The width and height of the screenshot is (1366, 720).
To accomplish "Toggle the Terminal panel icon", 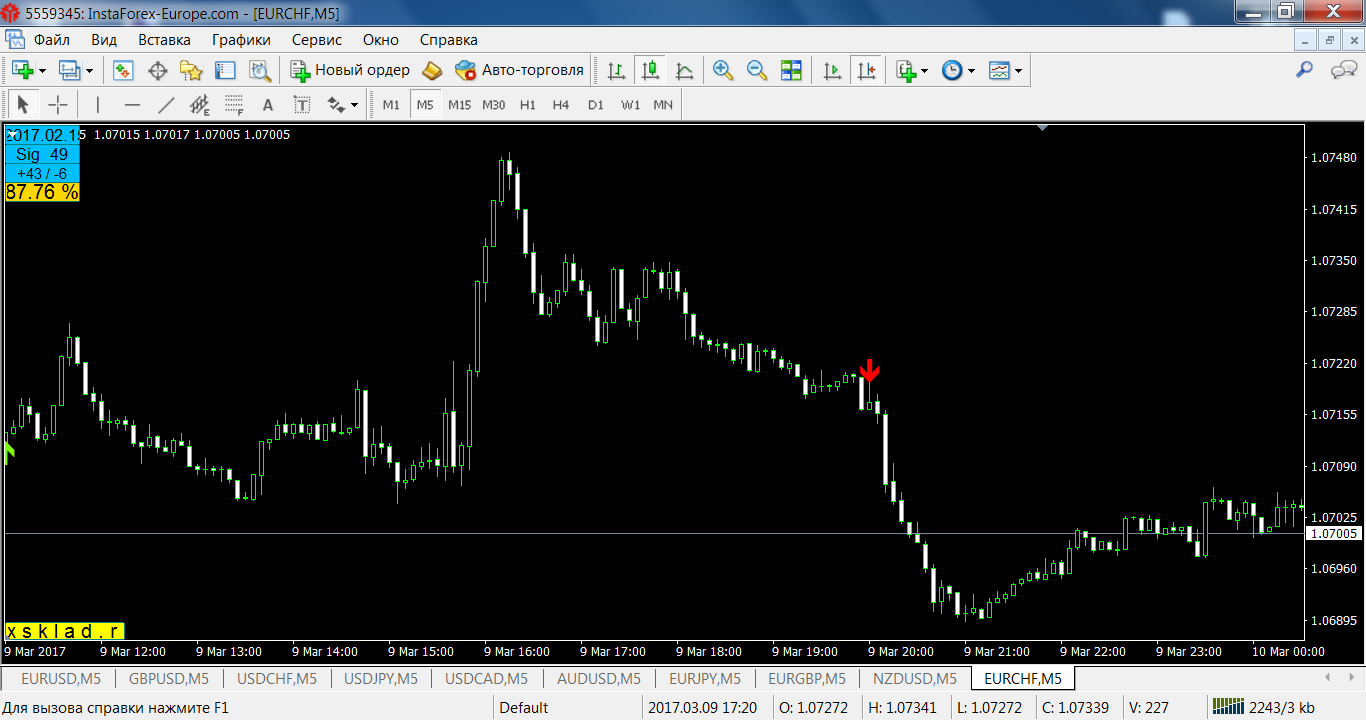I will (x=225, y=70).
